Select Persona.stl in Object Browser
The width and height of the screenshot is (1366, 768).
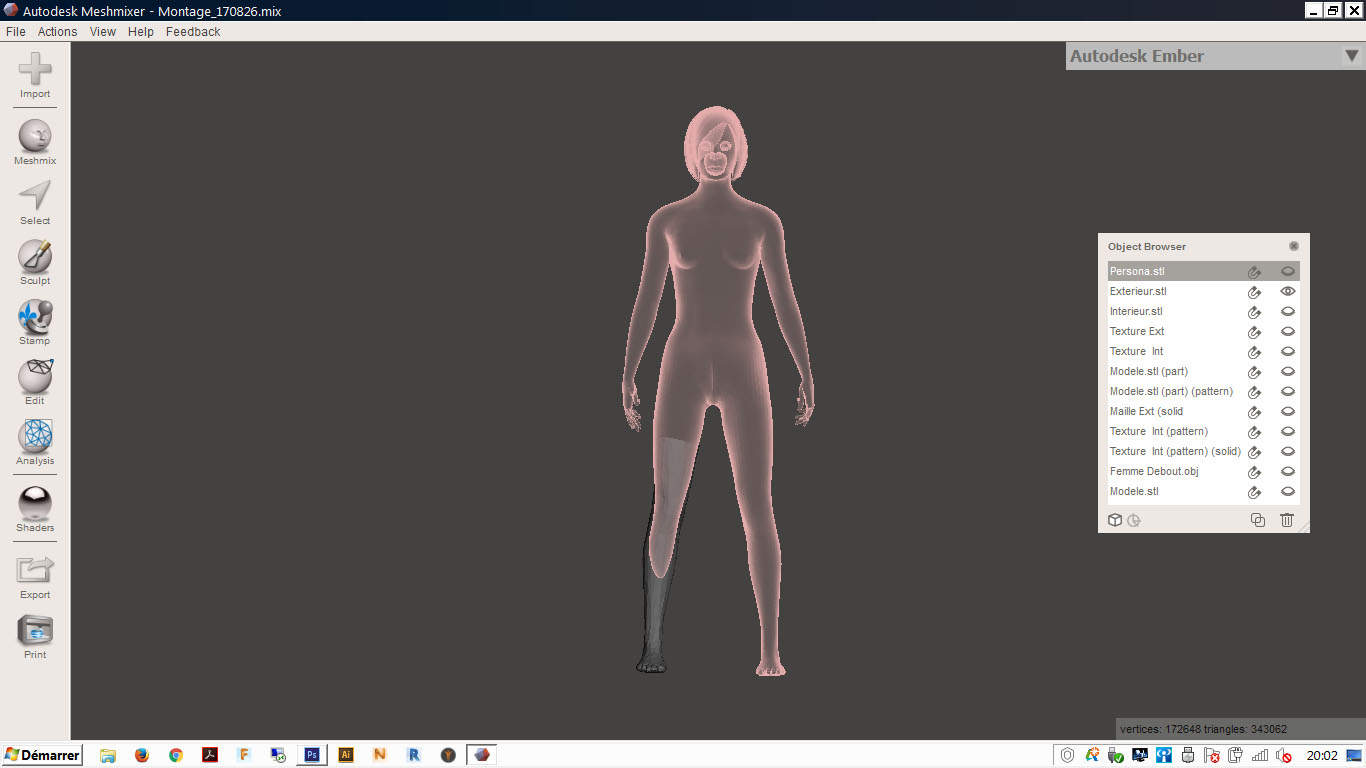click(1204, 271)
